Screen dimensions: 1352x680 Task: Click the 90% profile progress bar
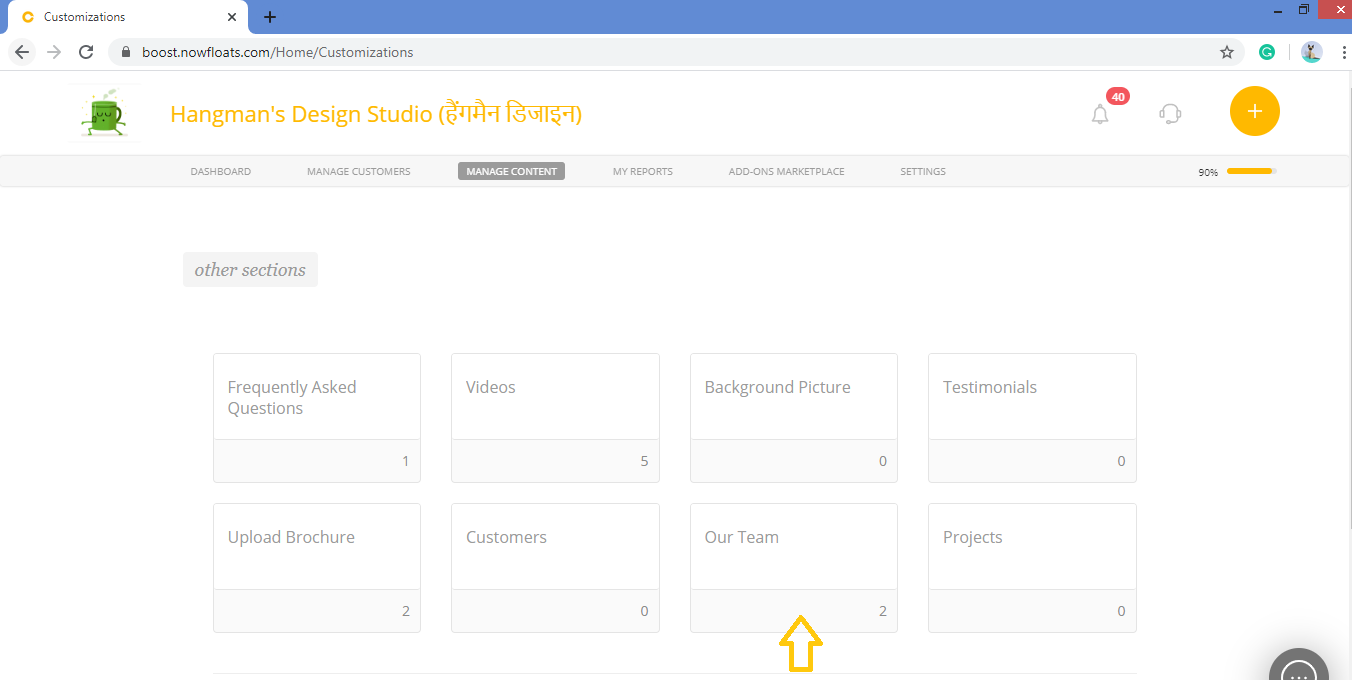1251,171
